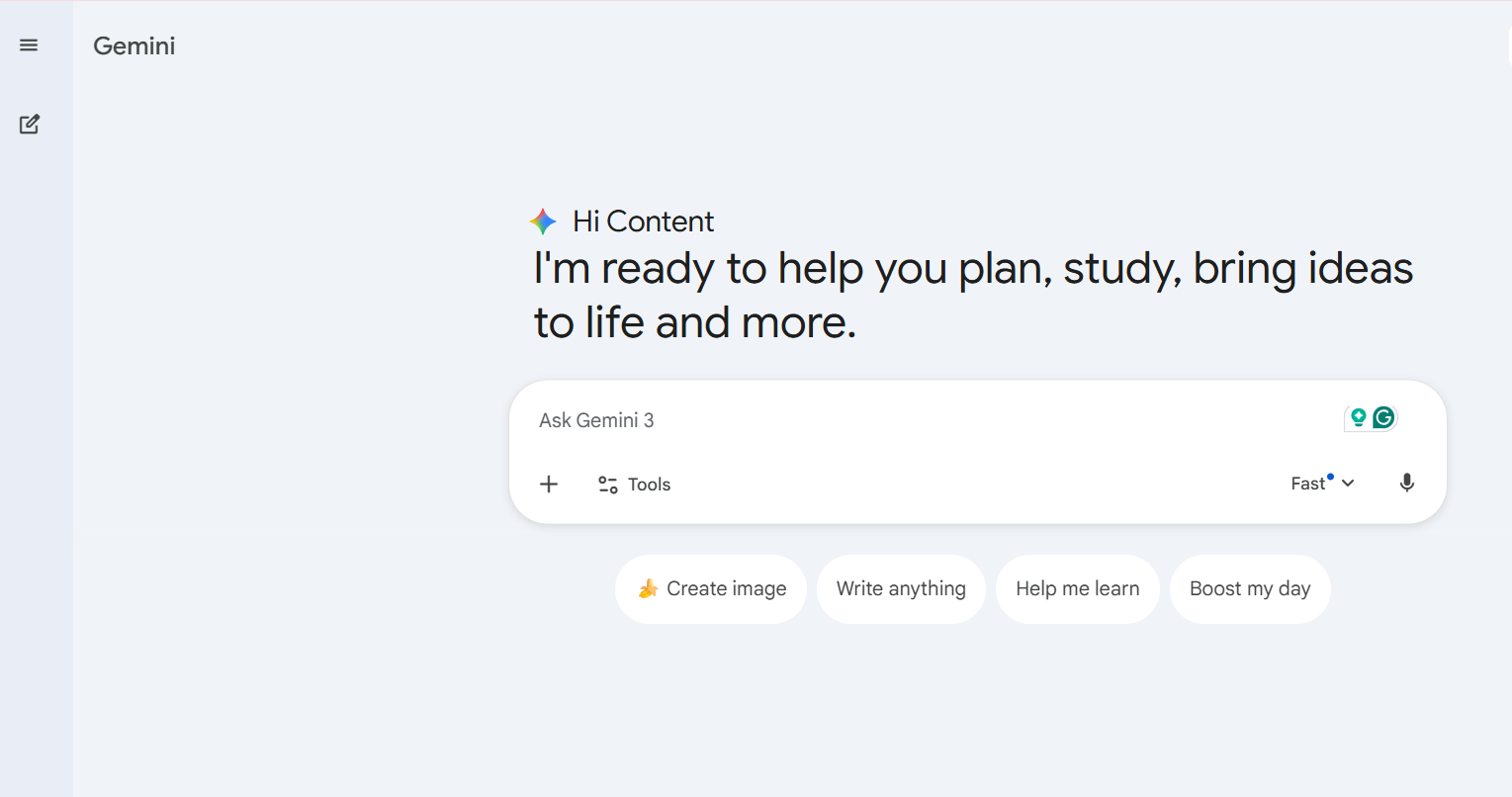This screenshot has width=1512, height=797.
Task: Click the plus icon to add files
Action: (x=549, y=484)
